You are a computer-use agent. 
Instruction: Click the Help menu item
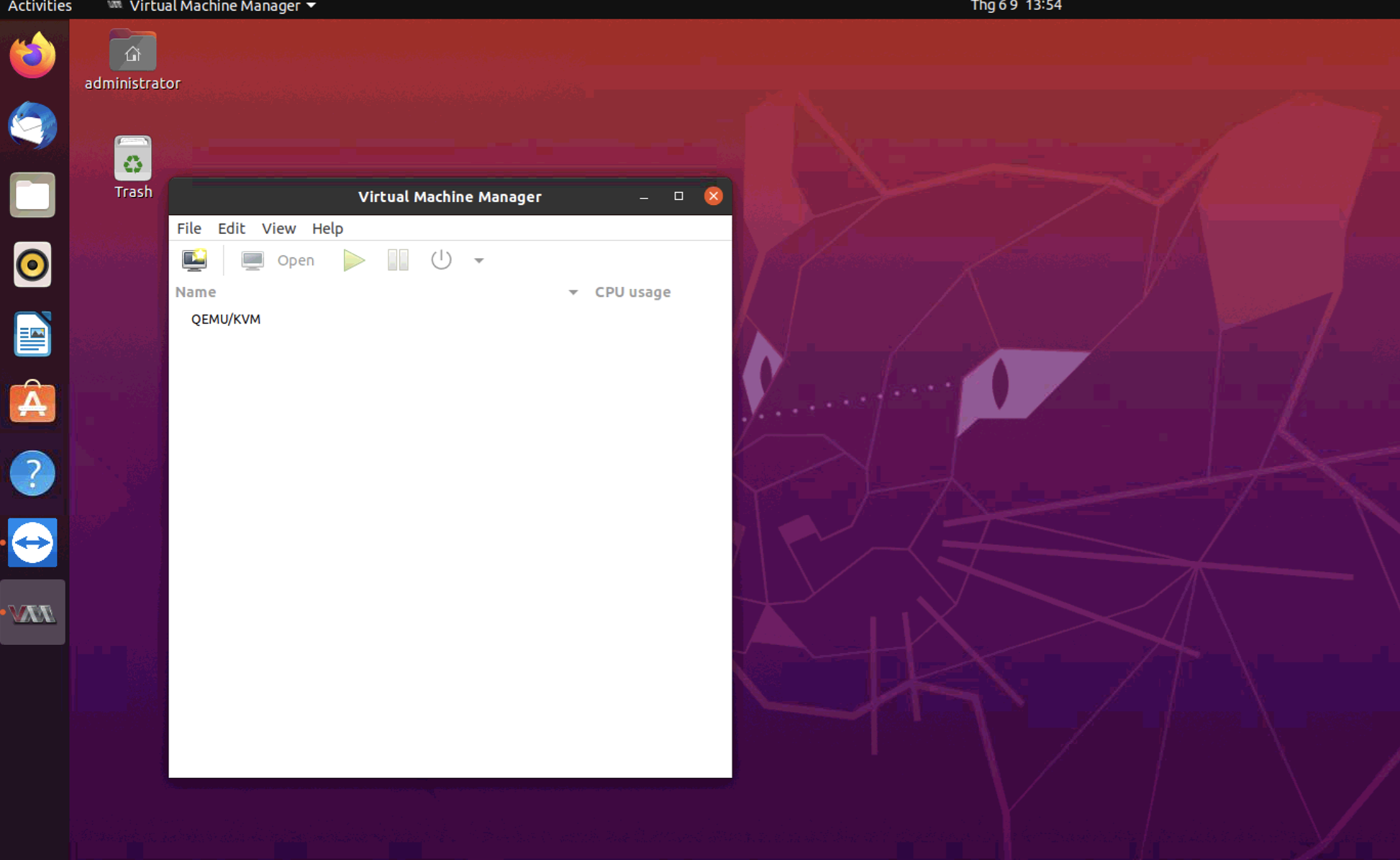tap(327, 228)
